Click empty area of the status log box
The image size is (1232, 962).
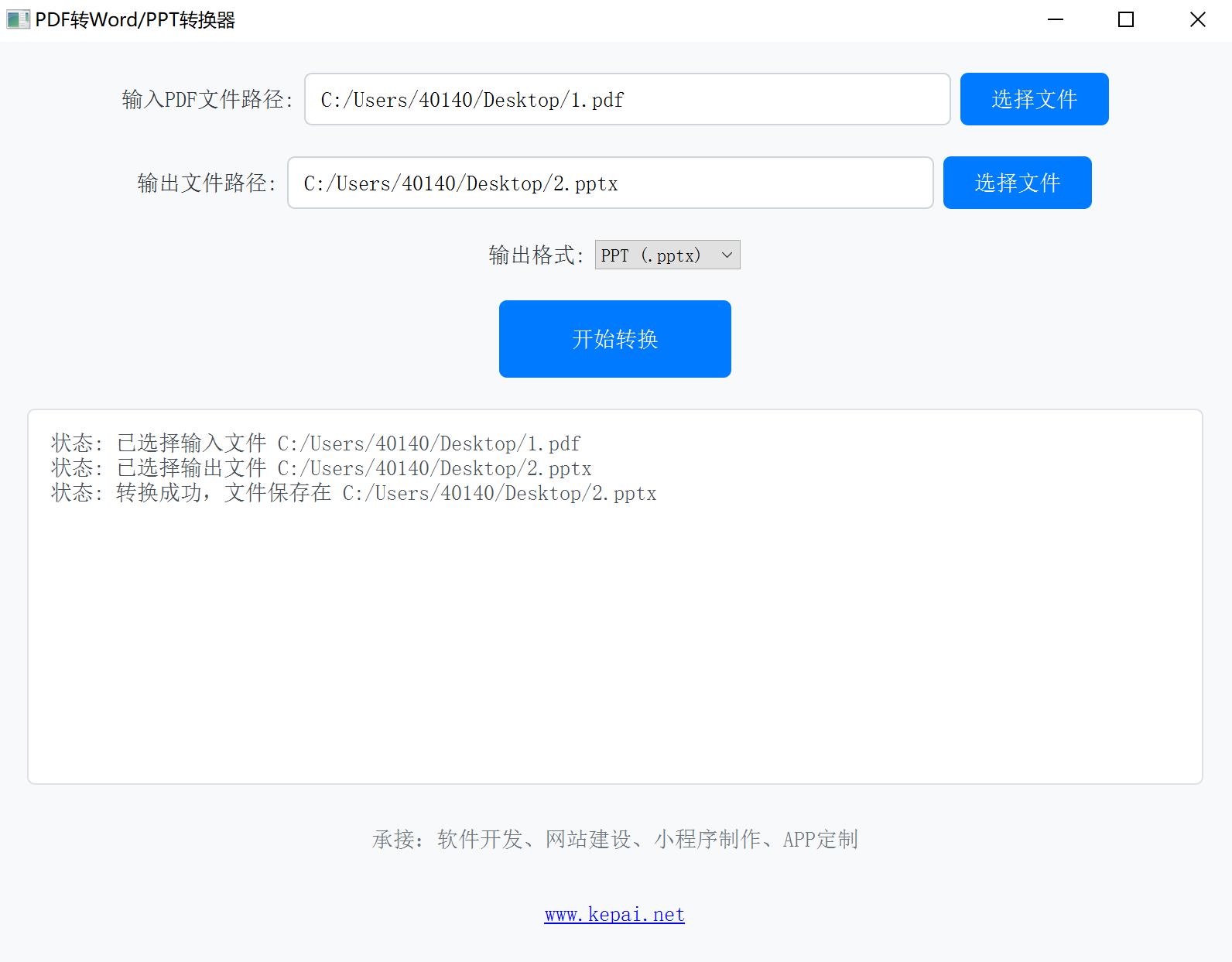(614, 642)
